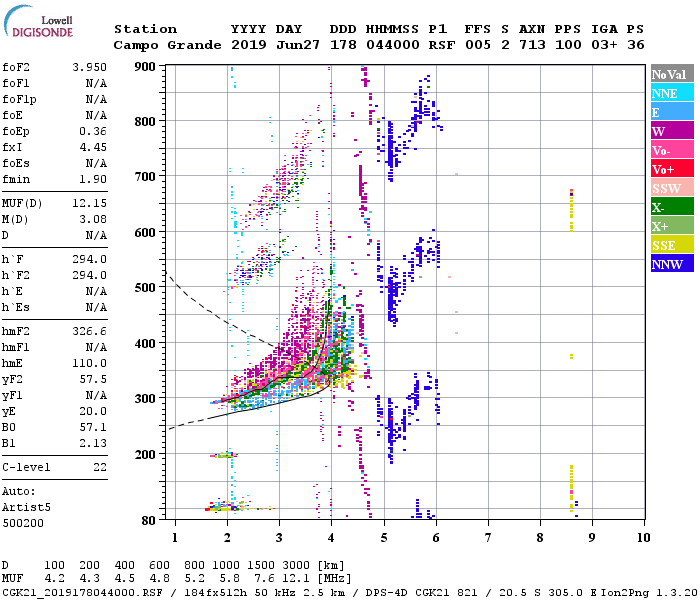Click the Campo Grande station name
The width and height of the screenshot is (700, 600).
point(167,45)
